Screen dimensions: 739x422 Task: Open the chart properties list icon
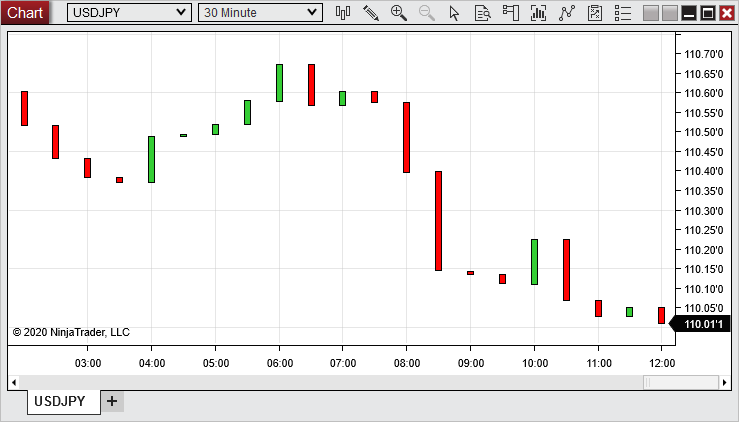coord(622,13)
